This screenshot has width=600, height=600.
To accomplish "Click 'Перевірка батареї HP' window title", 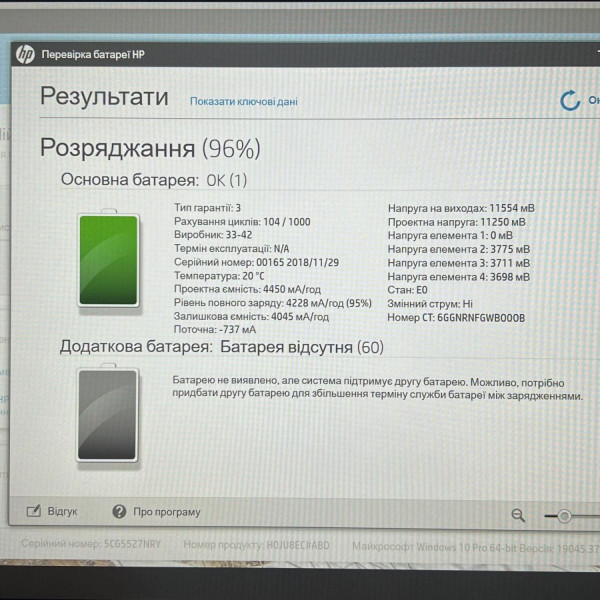I will pyautogui.click(x=93, y=54).
